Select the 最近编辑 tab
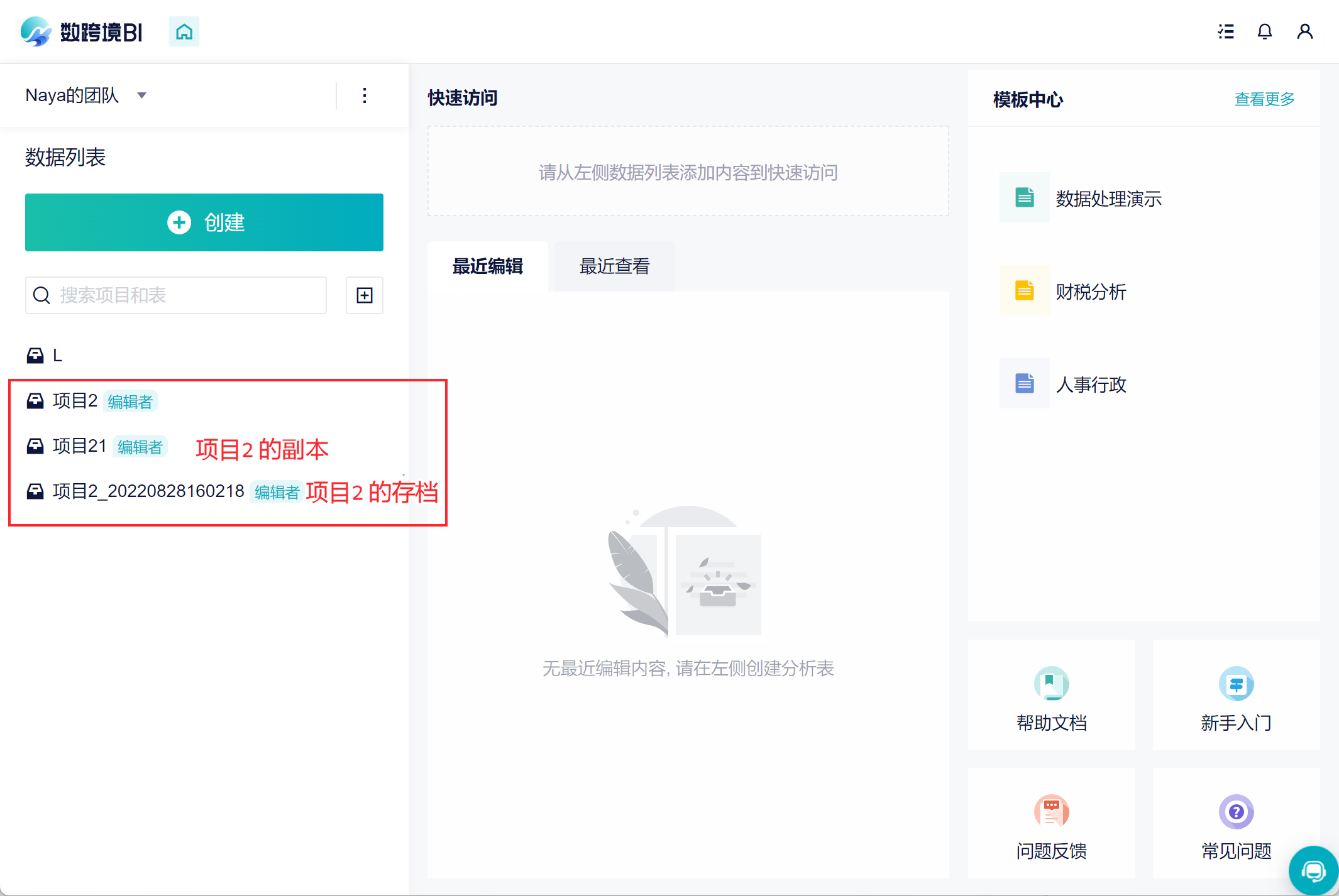This screenshot has width=1339, height=896. pos(488,266)
